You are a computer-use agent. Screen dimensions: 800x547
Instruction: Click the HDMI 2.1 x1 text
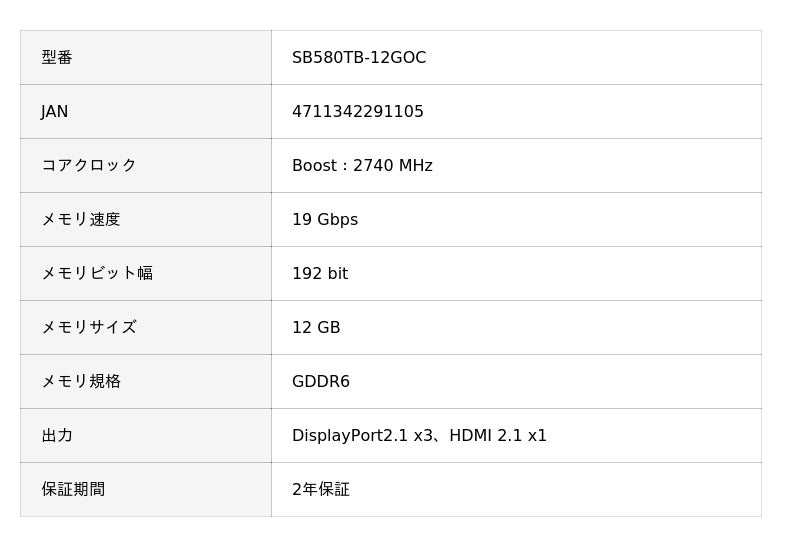click(498, 436)
